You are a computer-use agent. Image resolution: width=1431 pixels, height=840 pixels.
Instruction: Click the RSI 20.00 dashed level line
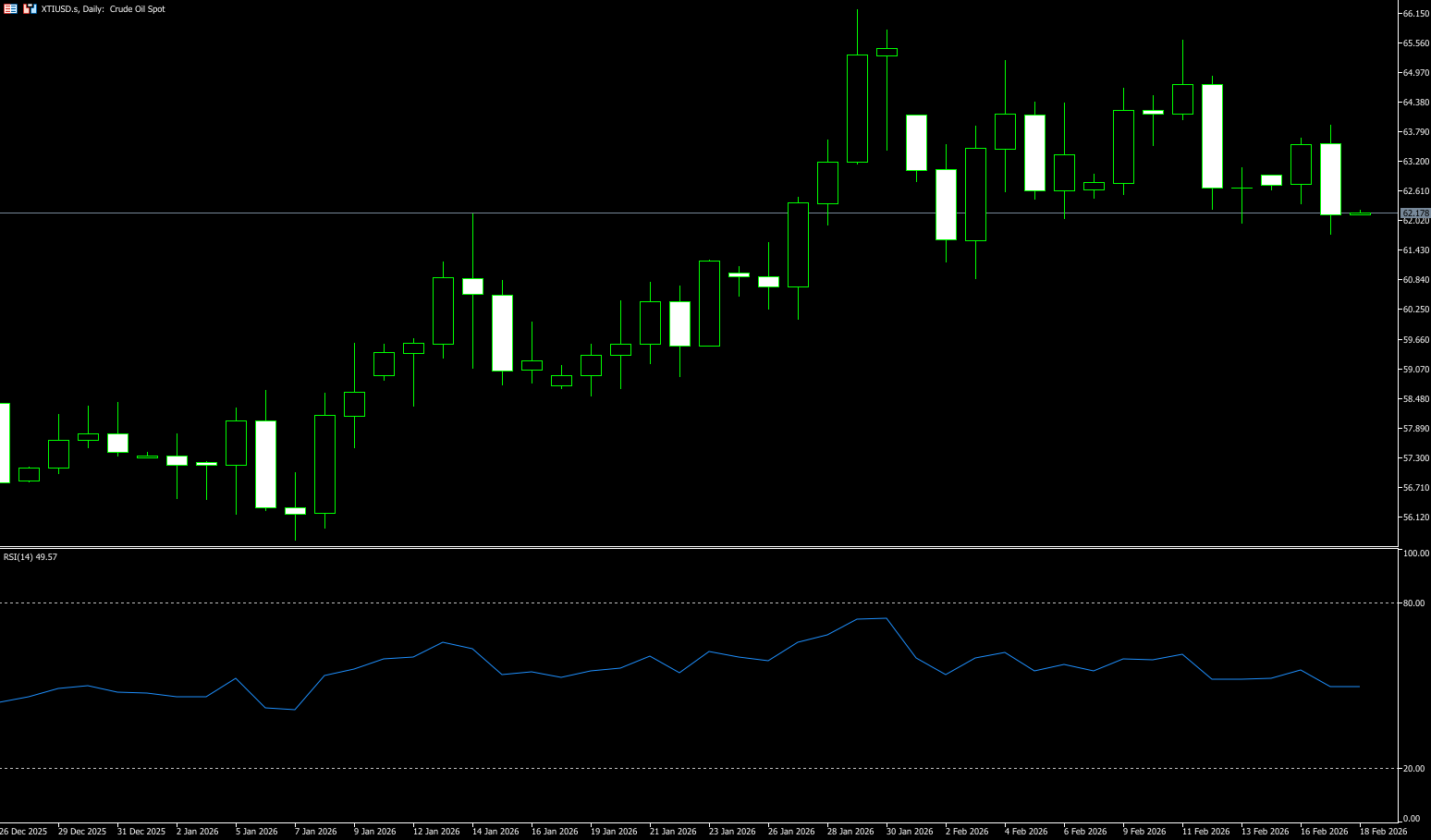coord(647,769)
